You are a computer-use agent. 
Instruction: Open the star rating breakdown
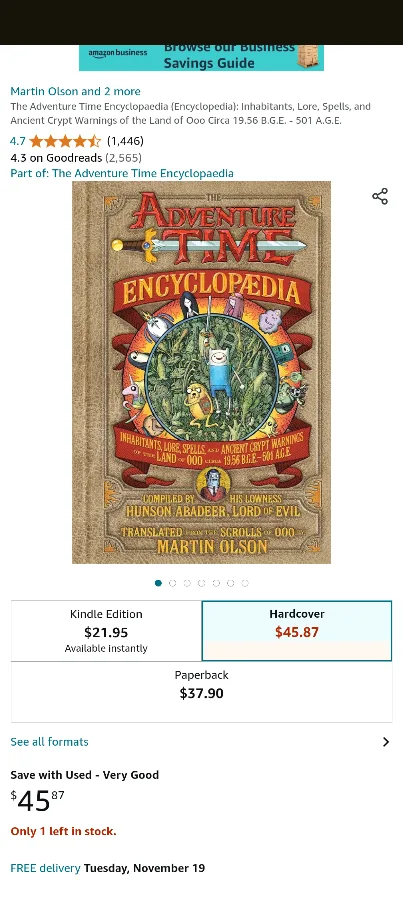65,141
